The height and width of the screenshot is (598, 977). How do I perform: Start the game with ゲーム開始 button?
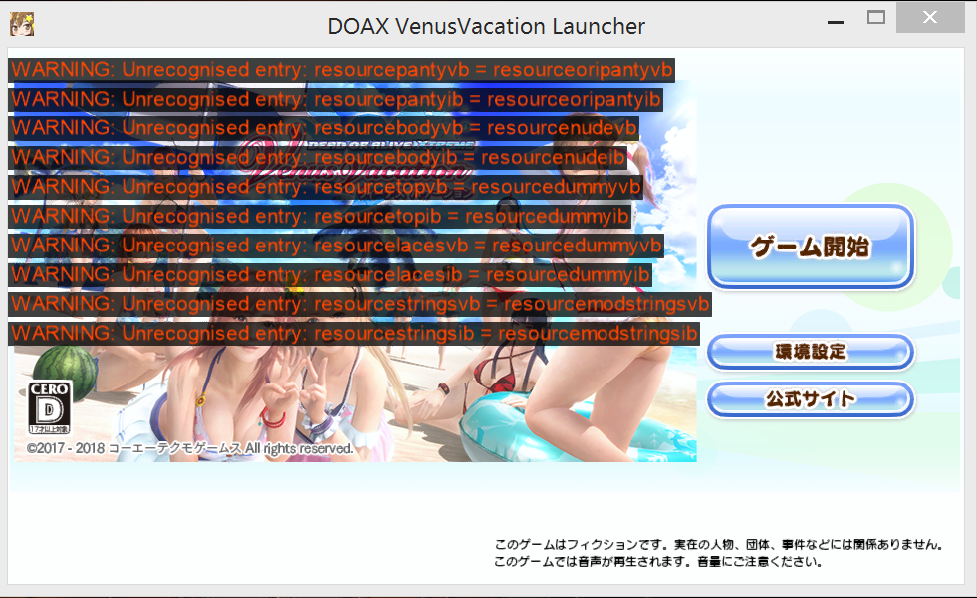(811, 247)
